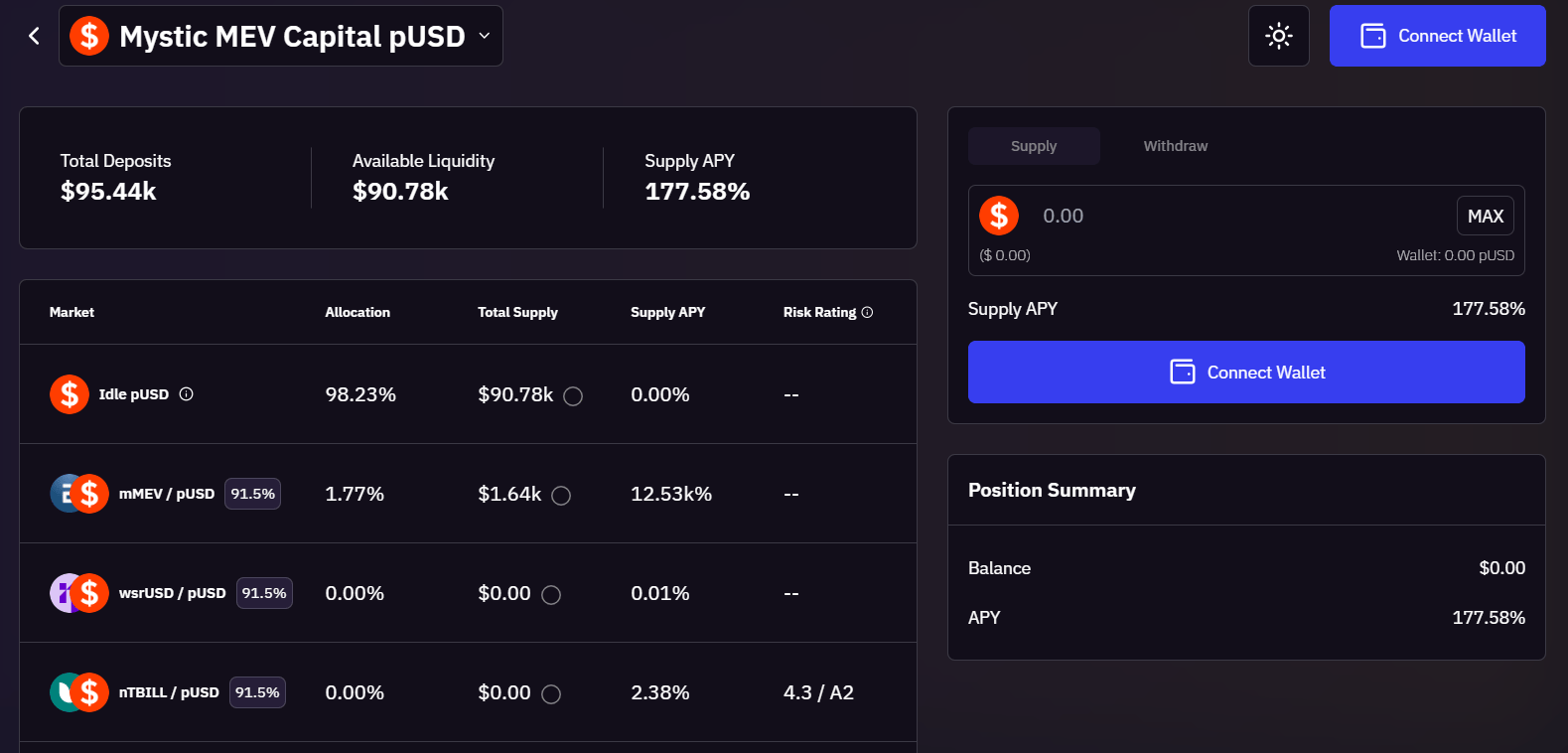Toggle the light/dark theme sun icon

pyautogui.click(x=1278, y=36)
